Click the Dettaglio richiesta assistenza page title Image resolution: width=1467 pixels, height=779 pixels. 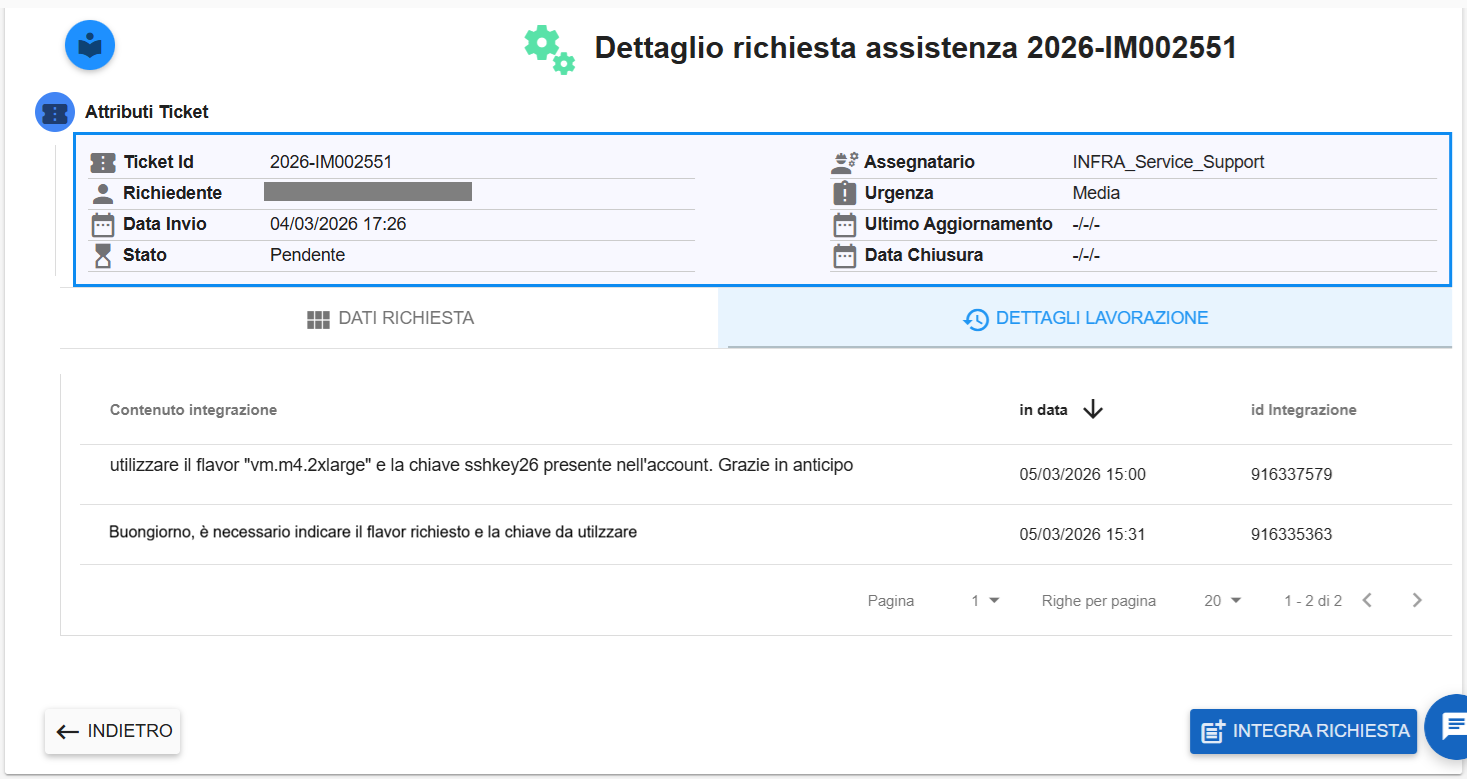916,48
